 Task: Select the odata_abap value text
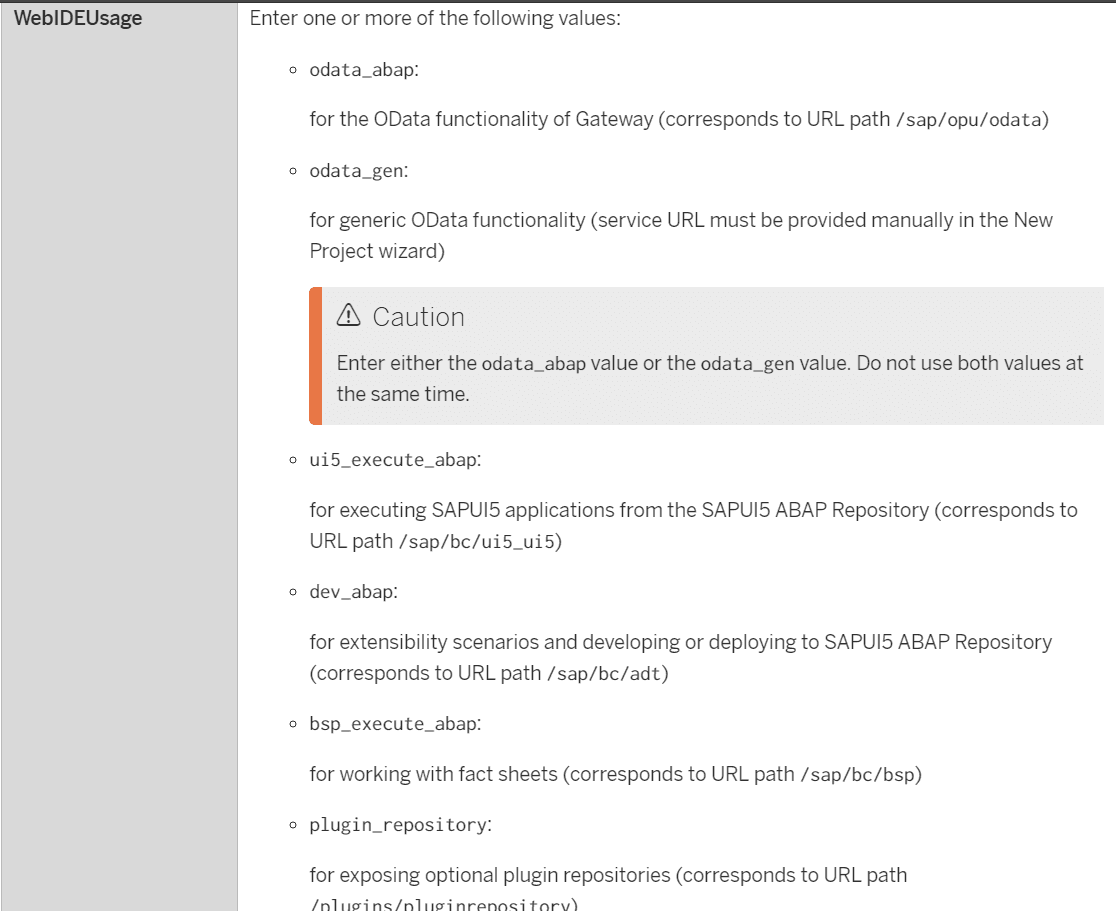[x=362, y=70]
